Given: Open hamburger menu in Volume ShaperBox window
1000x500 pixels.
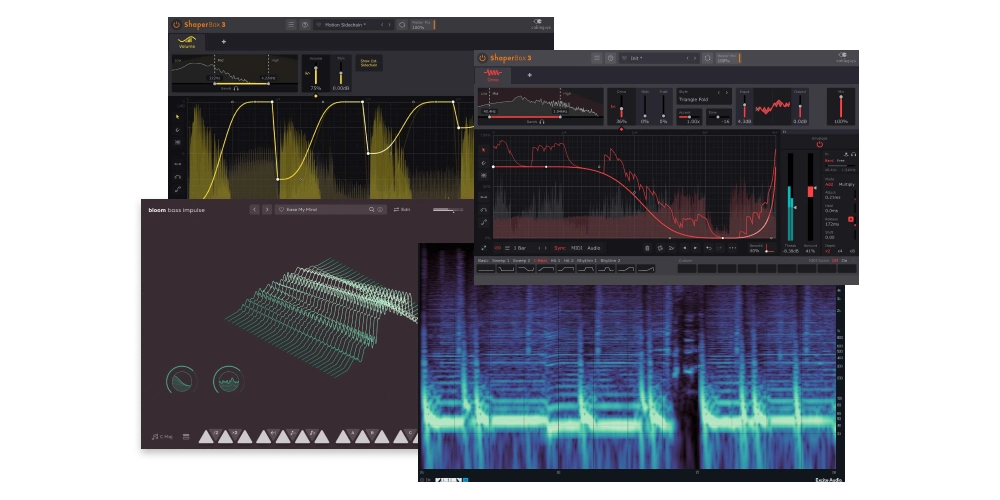Looking at the screenshot, I should tap(291, 25).
